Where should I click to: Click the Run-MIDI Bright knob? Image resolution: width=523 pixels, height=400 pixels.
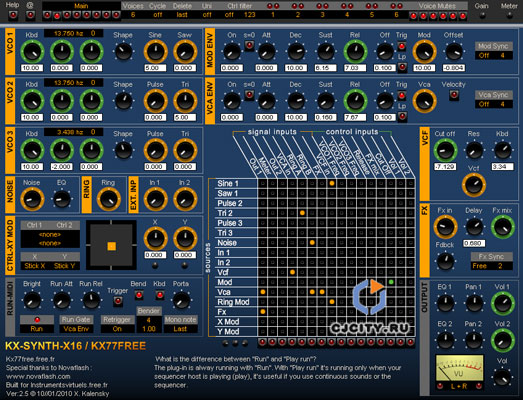[x=32, y=300]
